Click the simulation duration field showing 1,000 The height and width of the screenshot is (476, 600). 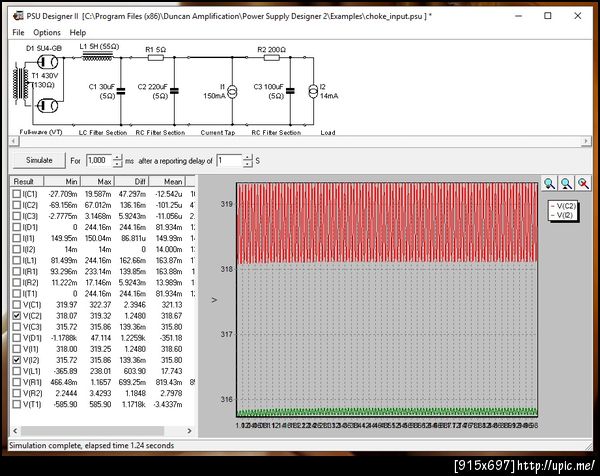99,160
